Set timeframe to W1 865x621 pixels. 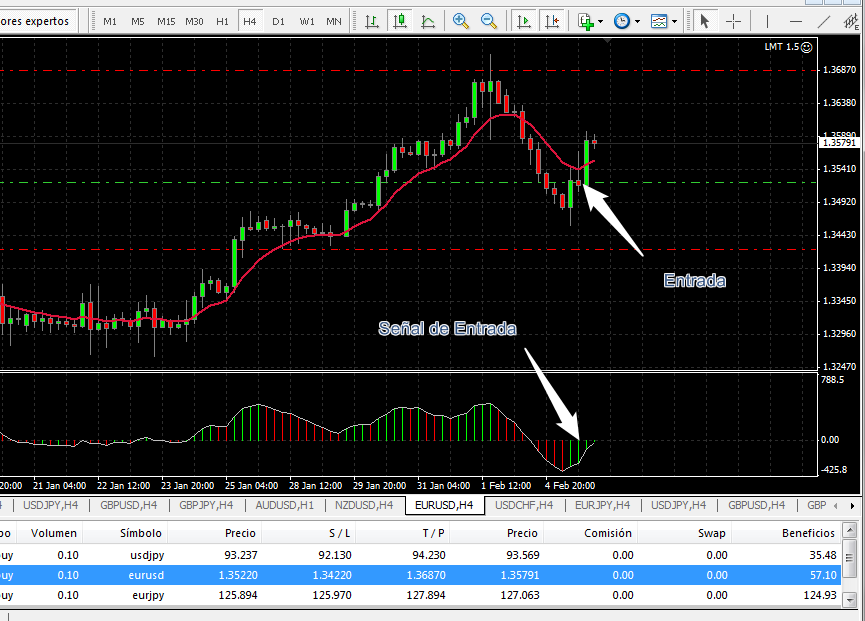[307, 22]
